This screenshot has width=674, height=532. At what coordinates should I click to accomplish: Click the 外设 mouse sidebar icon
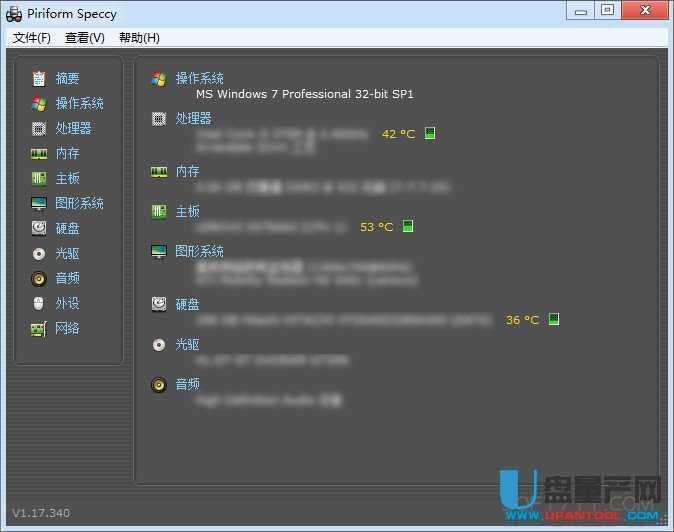pos(39,303)
